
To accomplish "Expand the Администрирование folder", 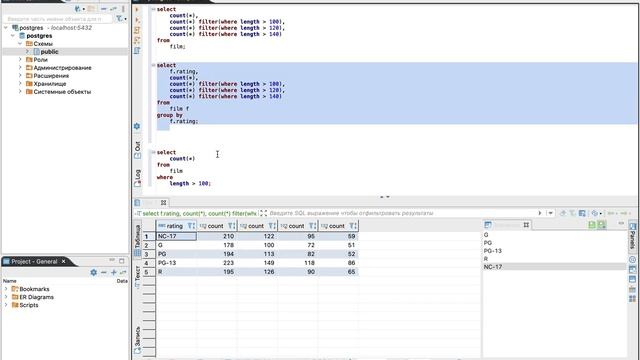I will click(x=20, y=68).
